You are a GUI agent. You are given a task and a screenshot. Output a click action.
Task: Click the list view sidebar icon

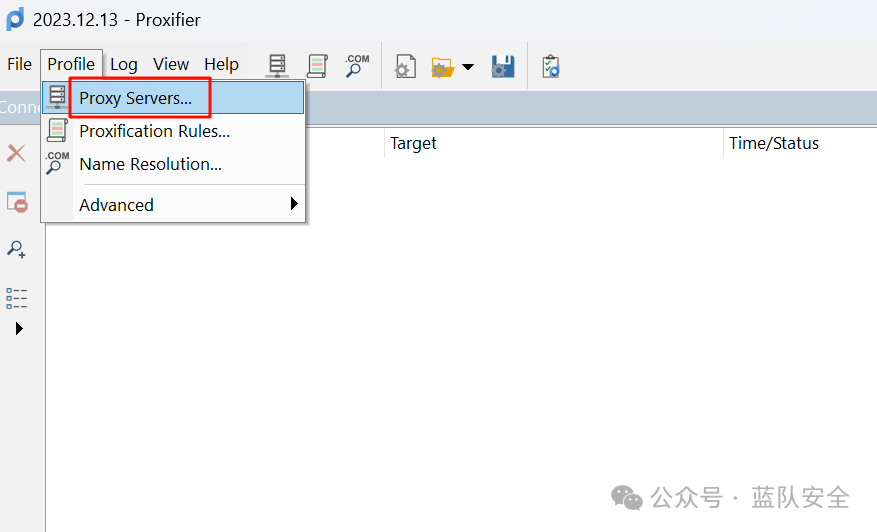[x=16, y=298]
